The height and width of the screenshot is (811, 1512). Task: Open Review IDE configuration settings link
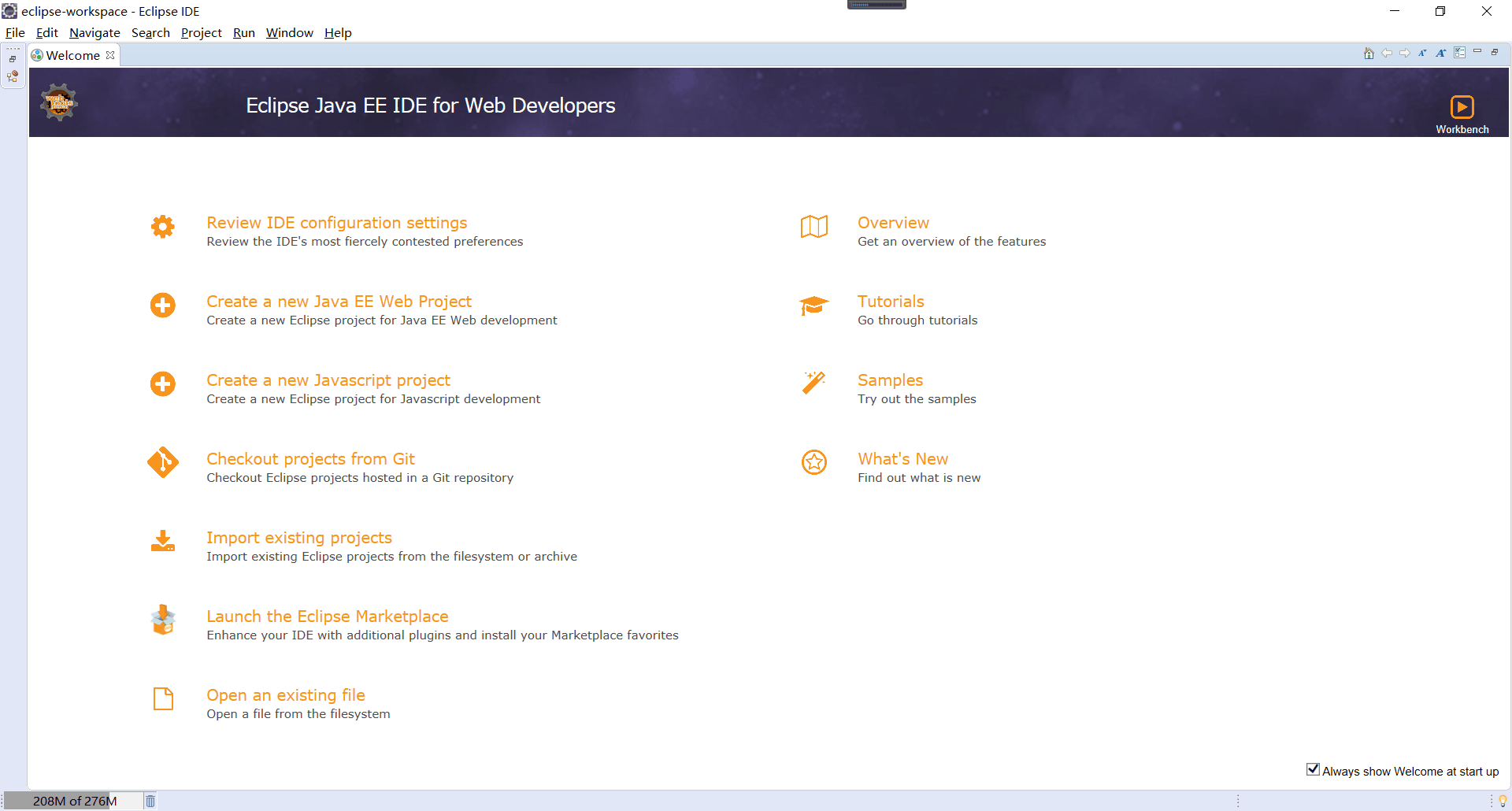[336, 223]
